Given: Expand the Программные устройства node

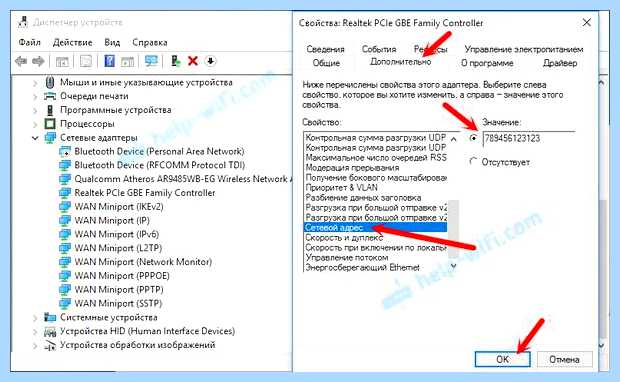Looking at the screenshot, I should coord(35,110).
